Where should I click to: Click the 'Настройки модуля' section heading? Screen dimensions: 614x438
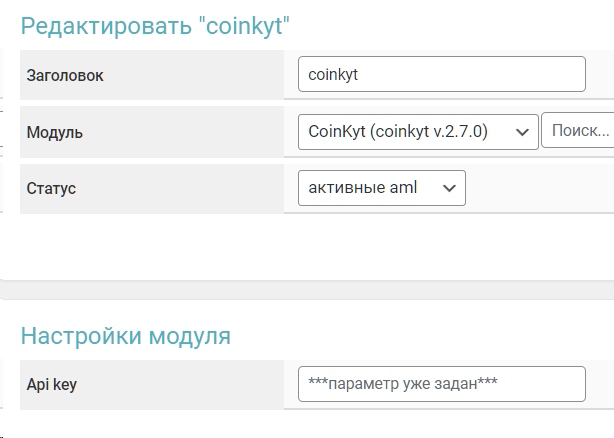(126, 336)
